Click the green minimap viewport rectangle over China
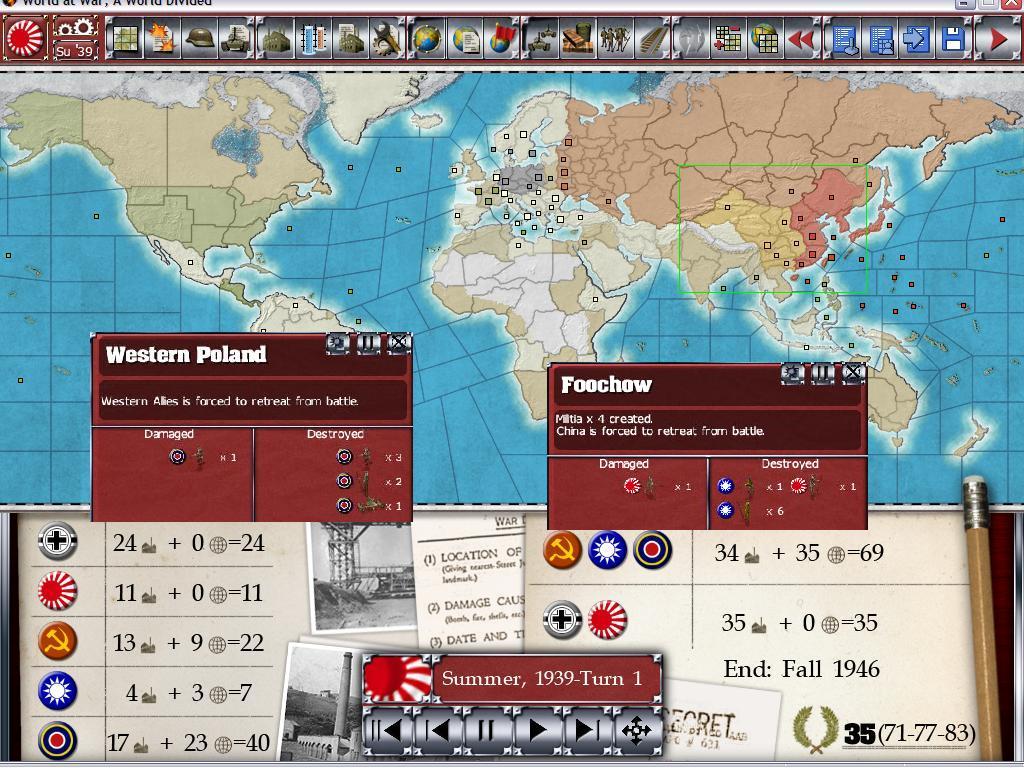Image resolution: width=1024 pixels, height=768 pixels. coord(773,229)
